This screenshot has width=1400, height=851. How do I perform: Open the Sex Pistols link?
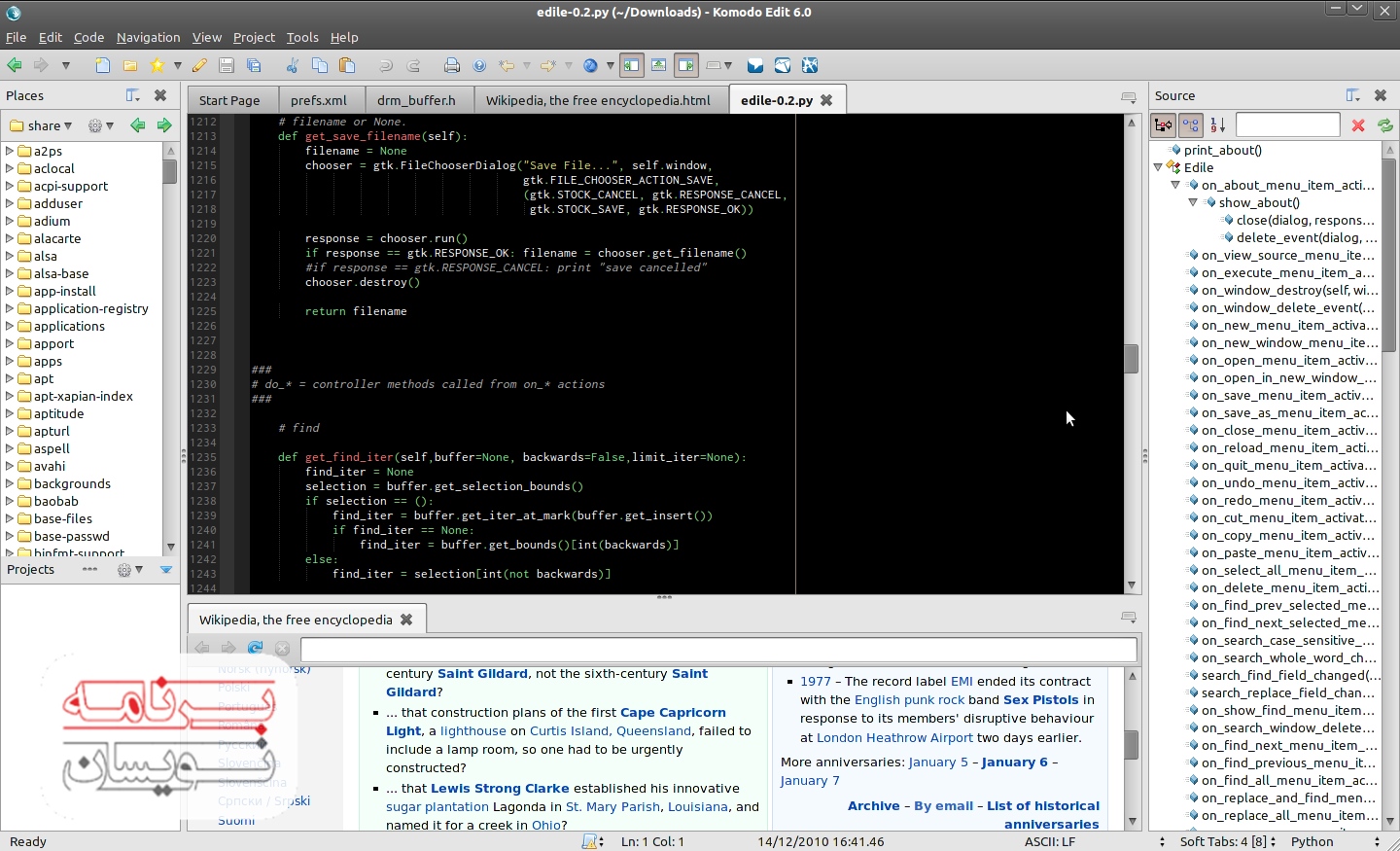coord(1041,699)
